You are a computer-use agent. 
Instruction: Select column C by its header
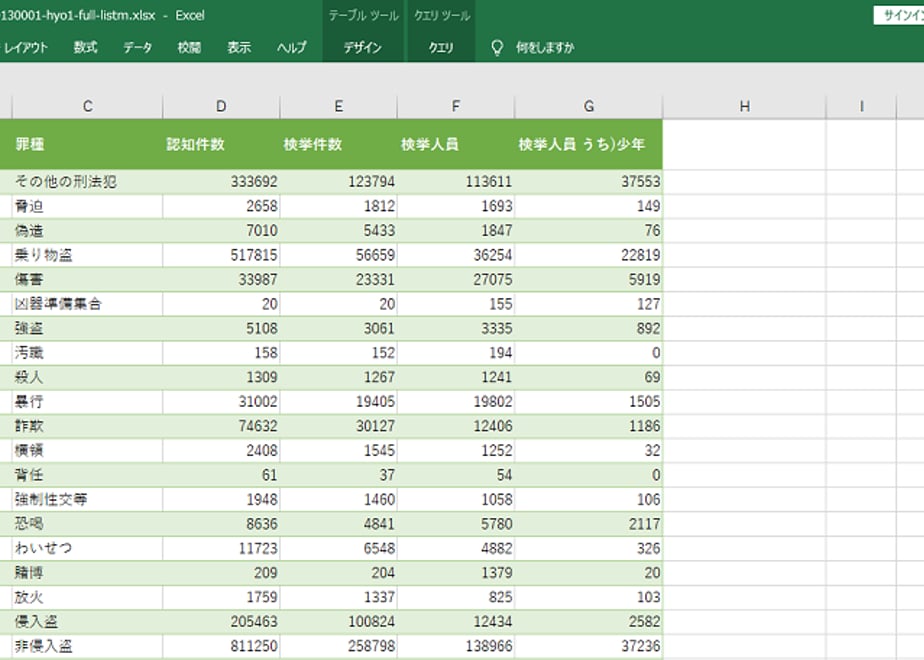tap(87, 106)
